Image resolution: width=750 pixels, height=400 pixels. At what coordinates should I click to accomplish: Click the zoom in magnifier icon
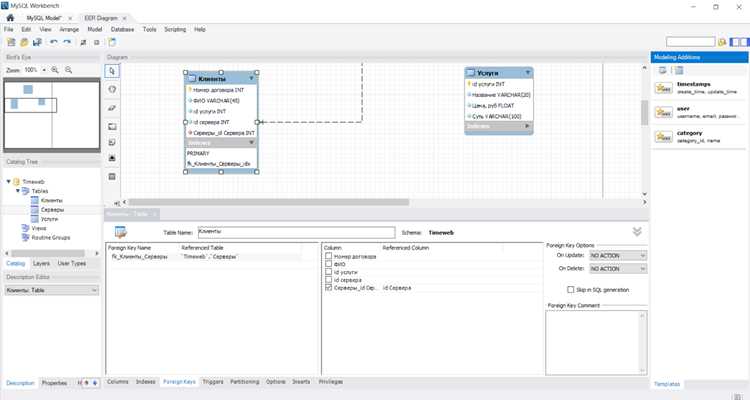click(x=55, y=70)
